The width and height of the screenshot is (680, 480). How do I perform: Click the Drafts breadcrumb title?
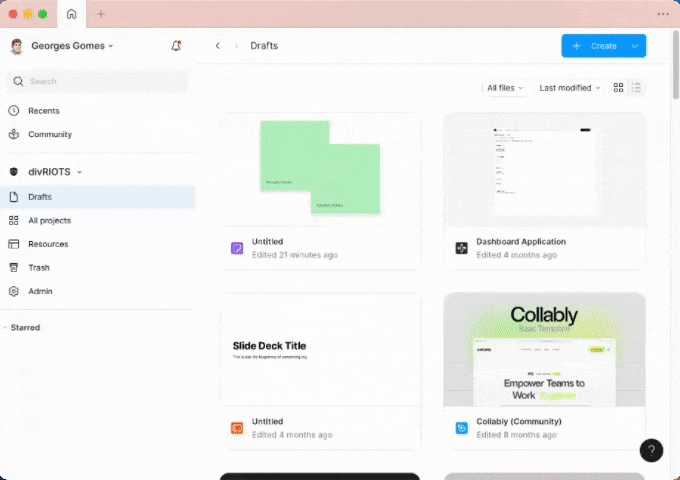tap(264, 46)
